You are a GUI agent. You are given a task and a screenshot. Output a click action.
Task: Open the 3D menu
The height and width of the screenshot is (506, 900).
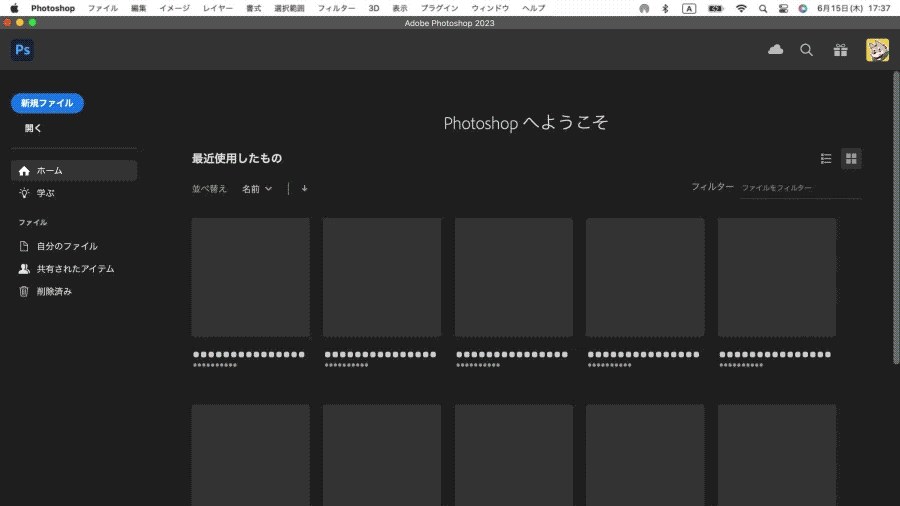click(374, 8)
